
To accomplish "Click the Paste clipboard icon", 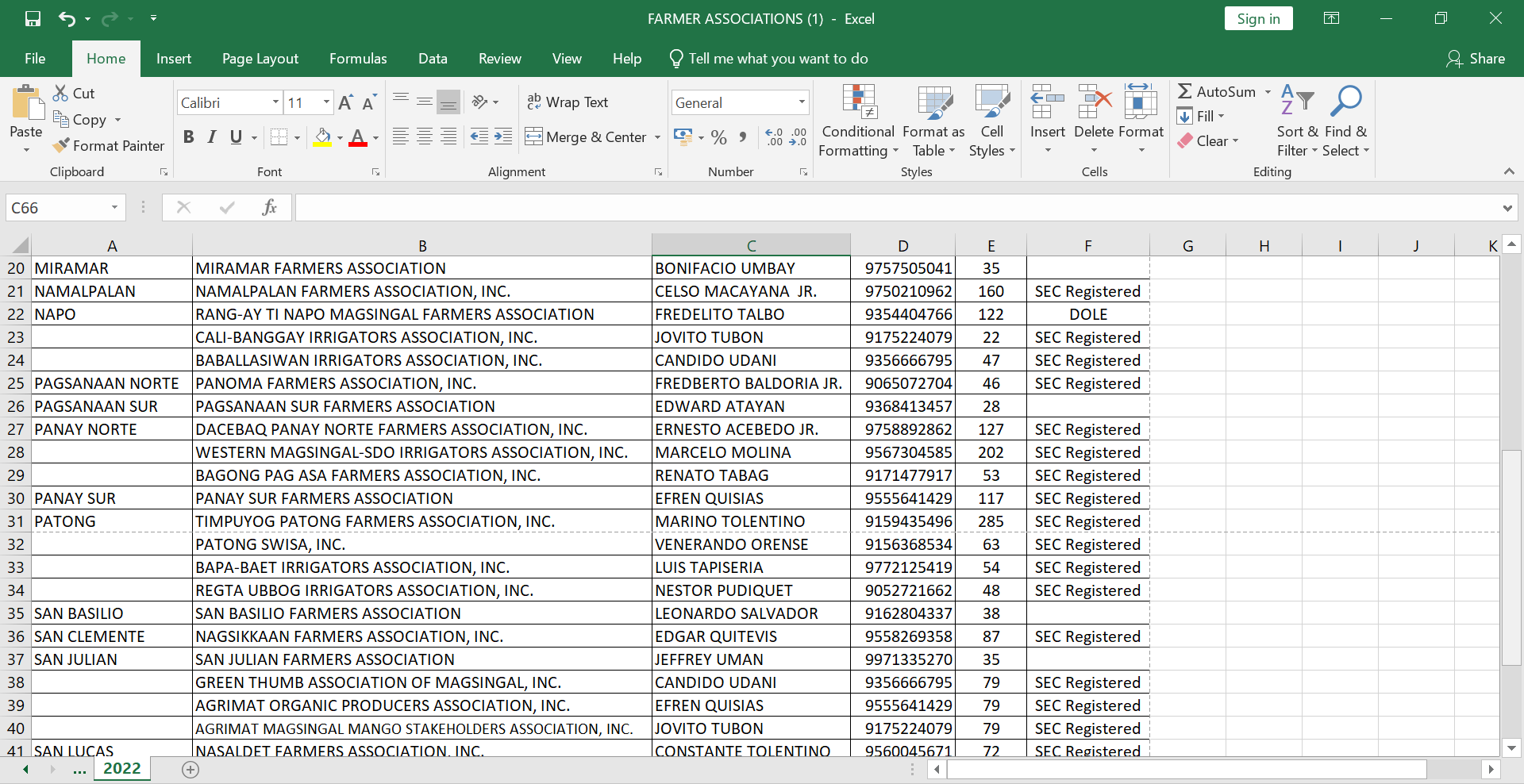I will pyautogui.click(x=26, y=103).
